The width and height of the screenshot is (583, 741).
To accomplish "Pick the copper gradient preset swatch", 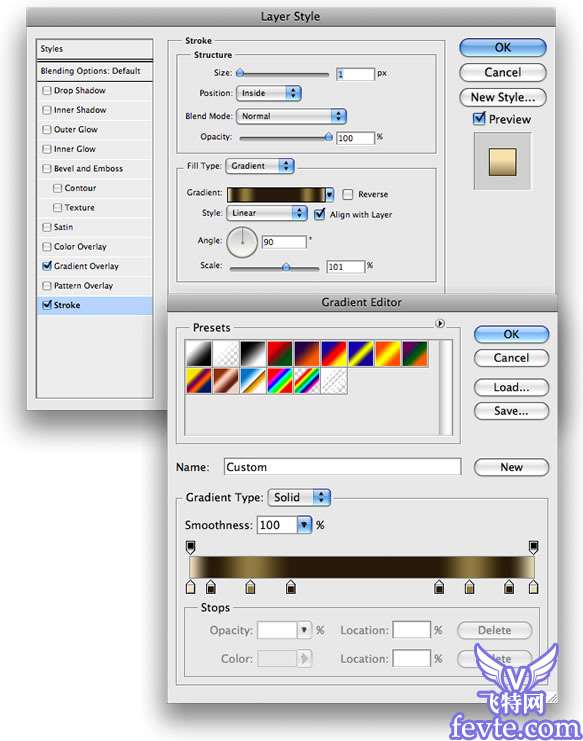I will [x=226, y=381].
